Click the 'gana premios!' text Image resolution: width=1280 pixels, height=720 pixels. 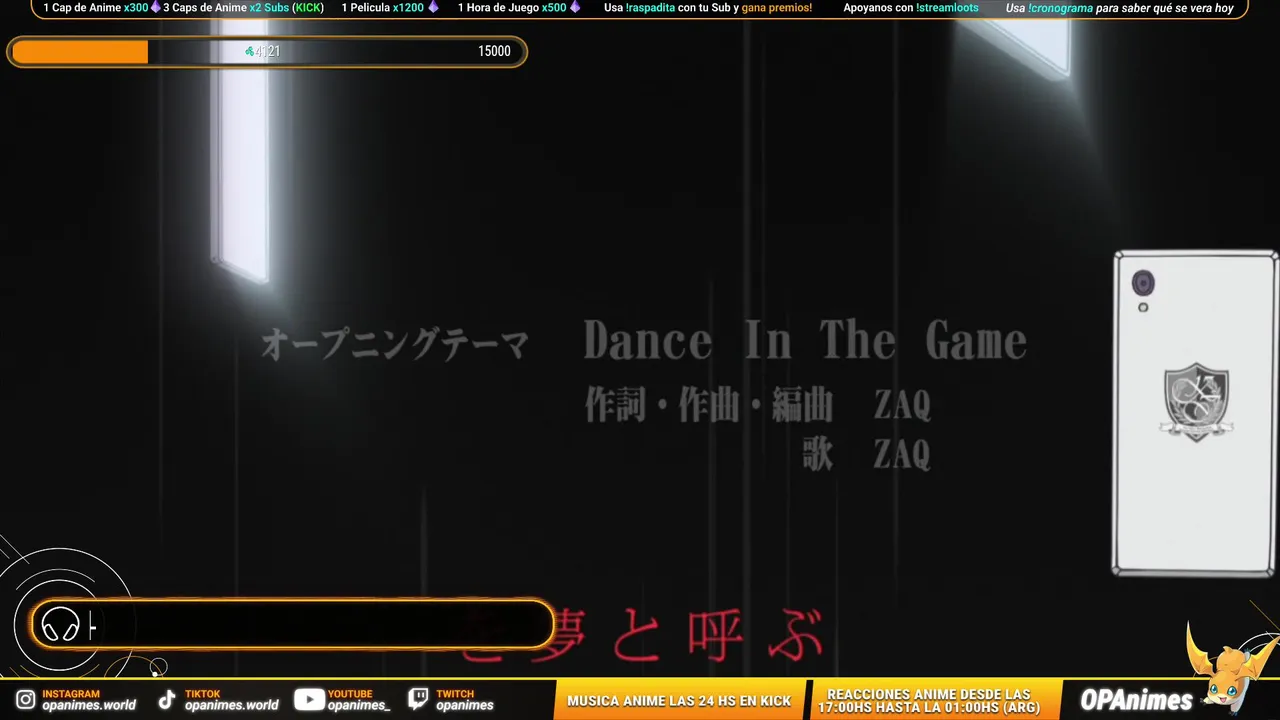click(x=777, y=8)
